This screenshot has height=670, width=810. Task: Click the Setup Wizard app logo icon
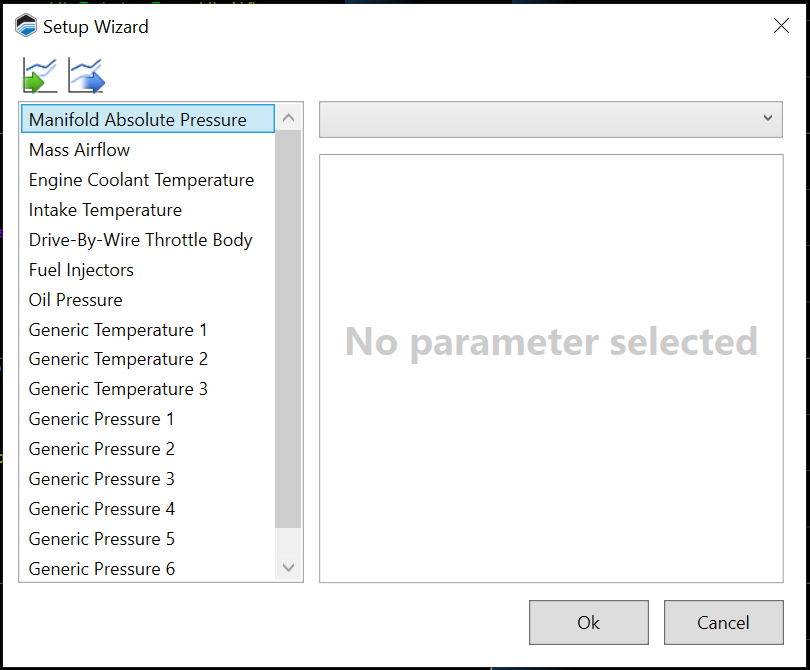(26, 27)
